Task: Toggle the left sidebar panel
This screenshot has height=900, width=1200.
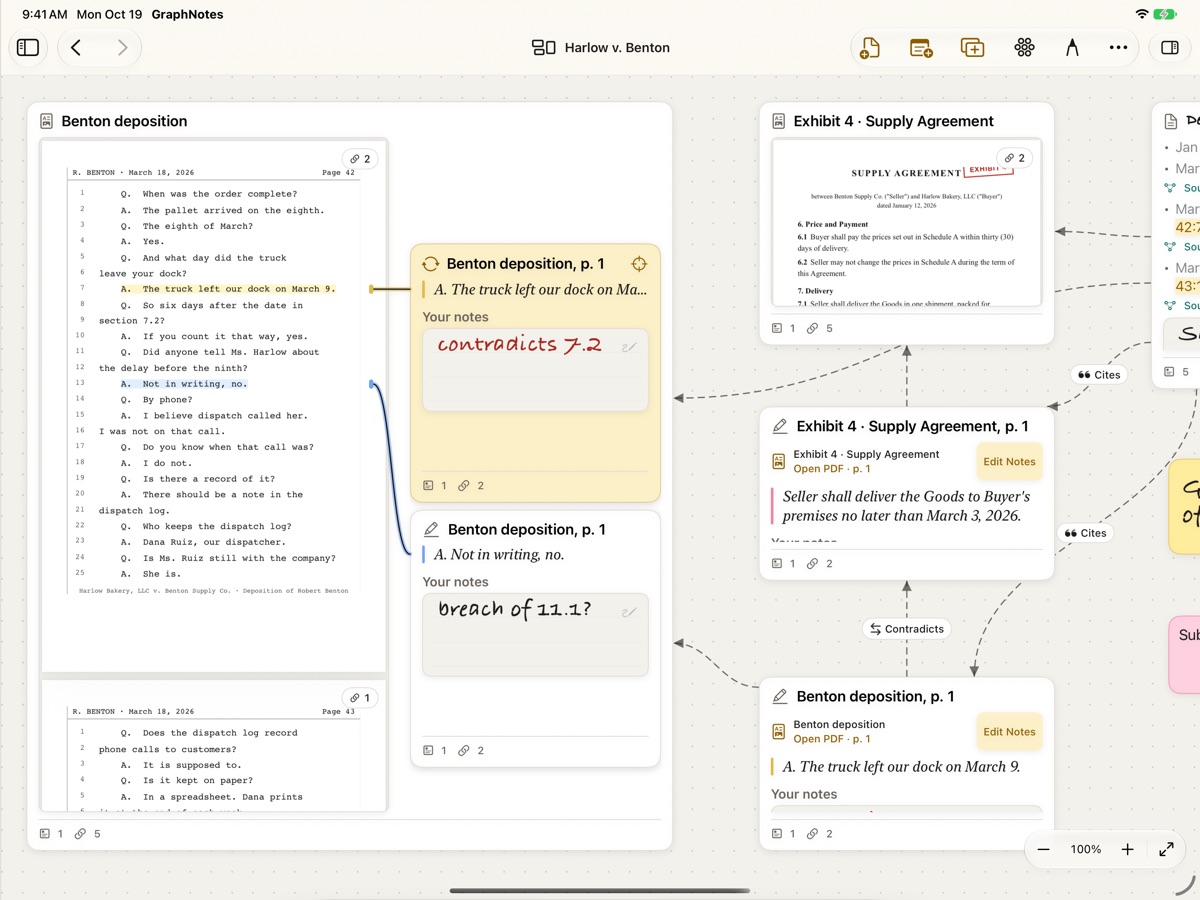Action: (28, 47)
